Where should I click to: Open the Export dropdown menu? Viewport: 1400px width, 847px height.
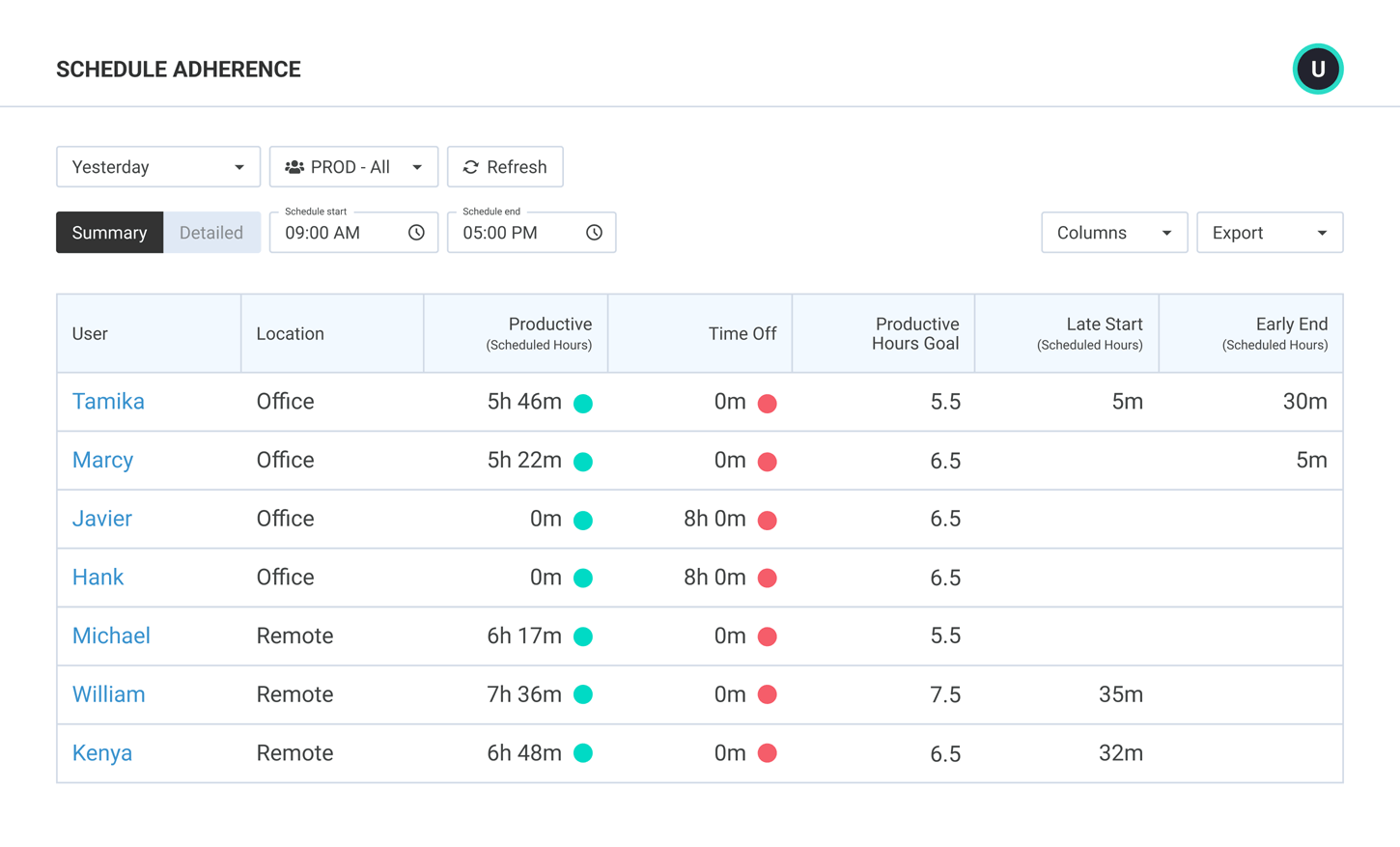coord(1269,233)
